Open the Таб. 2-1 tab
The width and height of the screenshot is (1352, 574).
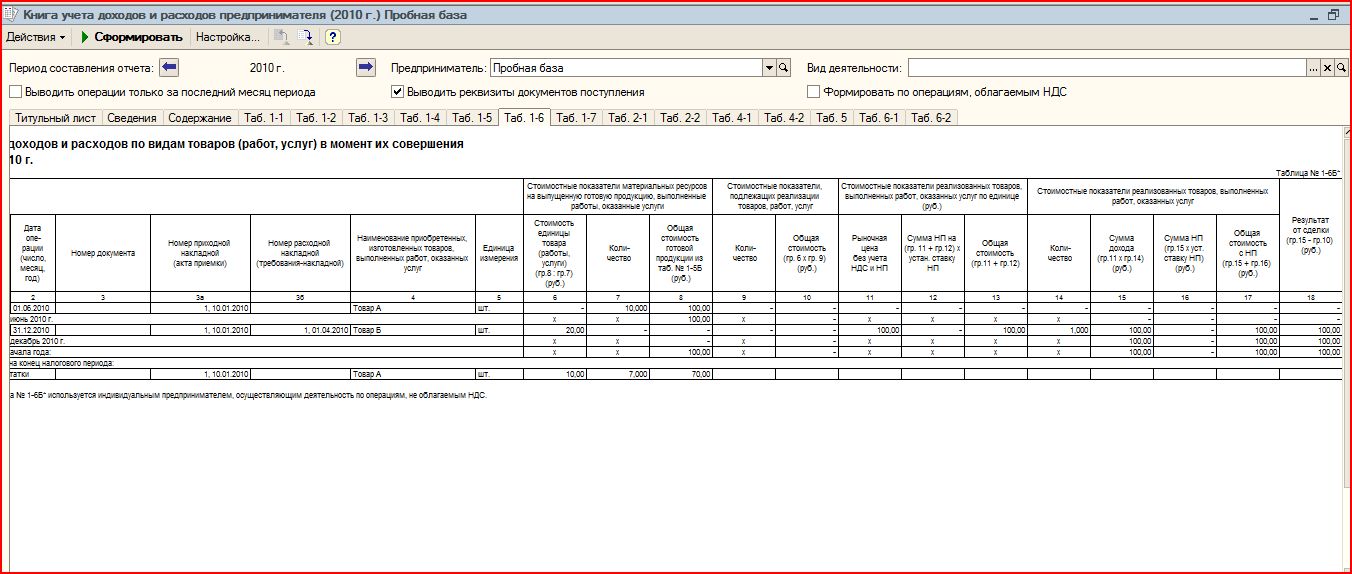pyautogui.click(x=628, y=118)
